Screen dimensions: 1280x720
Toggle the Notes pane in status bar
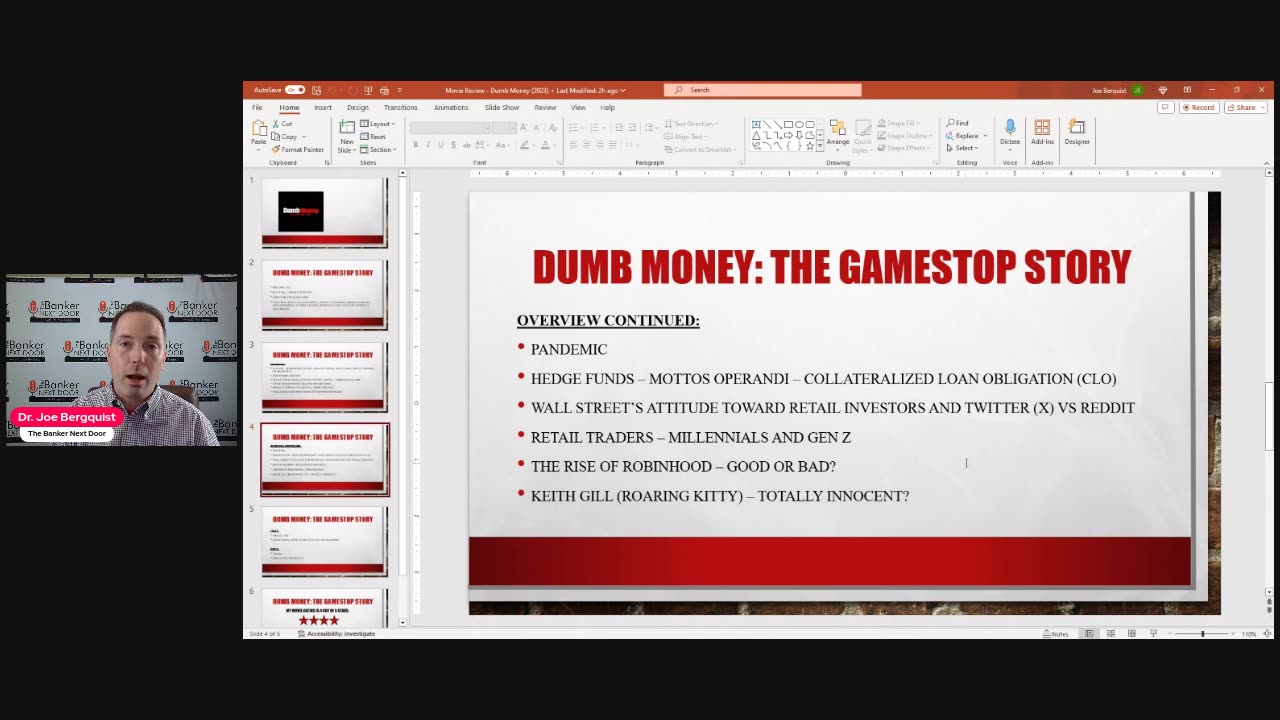[1056, 634]
